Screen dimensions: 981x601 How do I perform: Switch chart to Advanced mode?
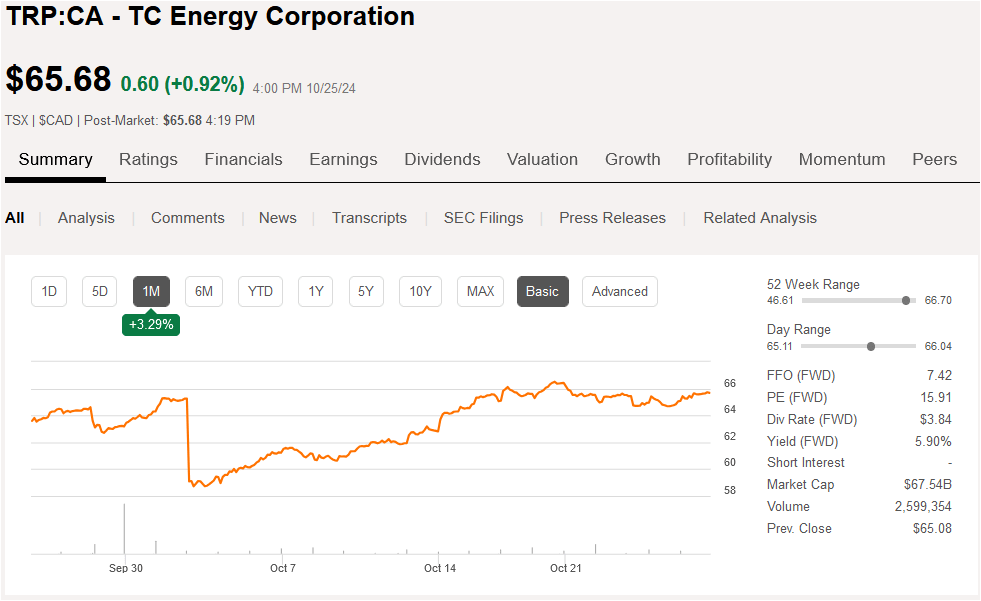619,291
